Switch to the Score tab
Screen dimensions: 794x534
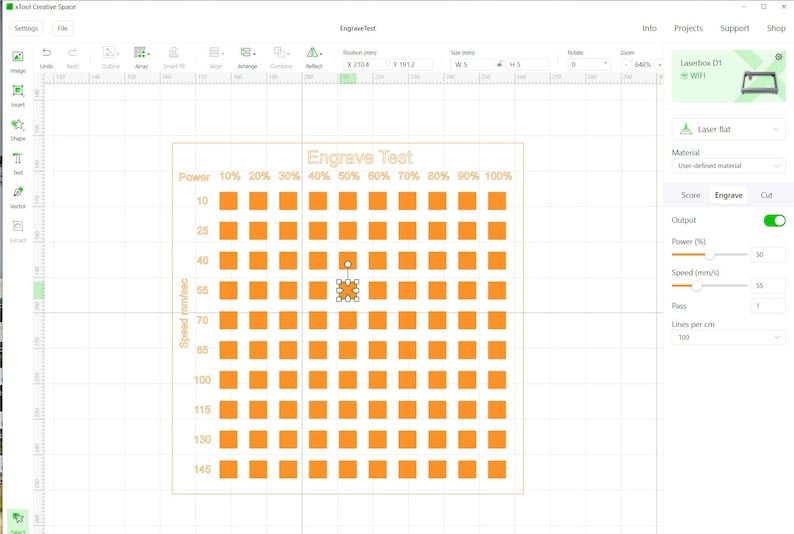tap(690, 195)
